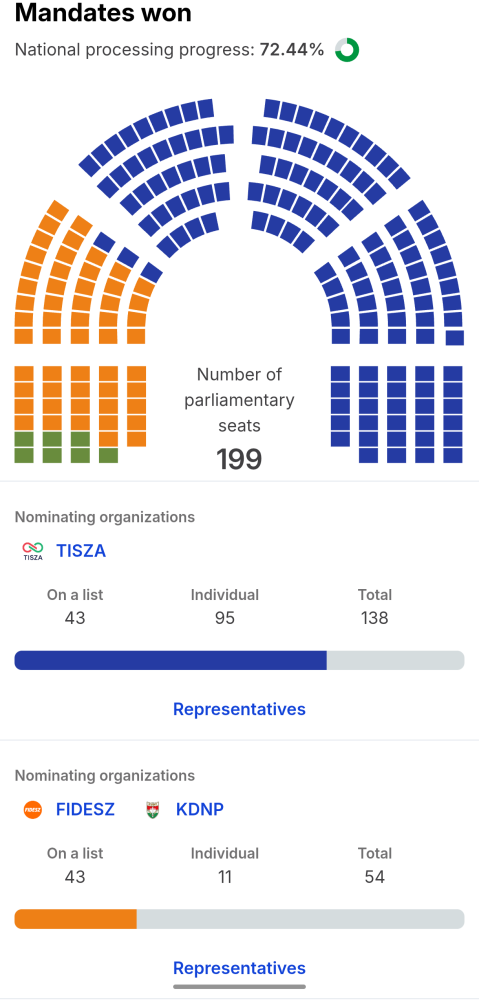Click FIDESZ-KDNP total mandates value 54
Image resolution: width=479 pixels, height=1000 pixels.
tap(374, 877)
